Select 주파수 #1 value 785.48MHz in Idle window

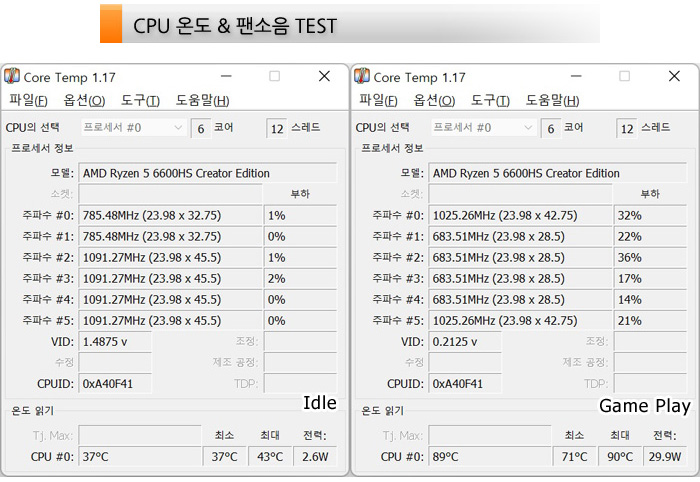point(171,236)
